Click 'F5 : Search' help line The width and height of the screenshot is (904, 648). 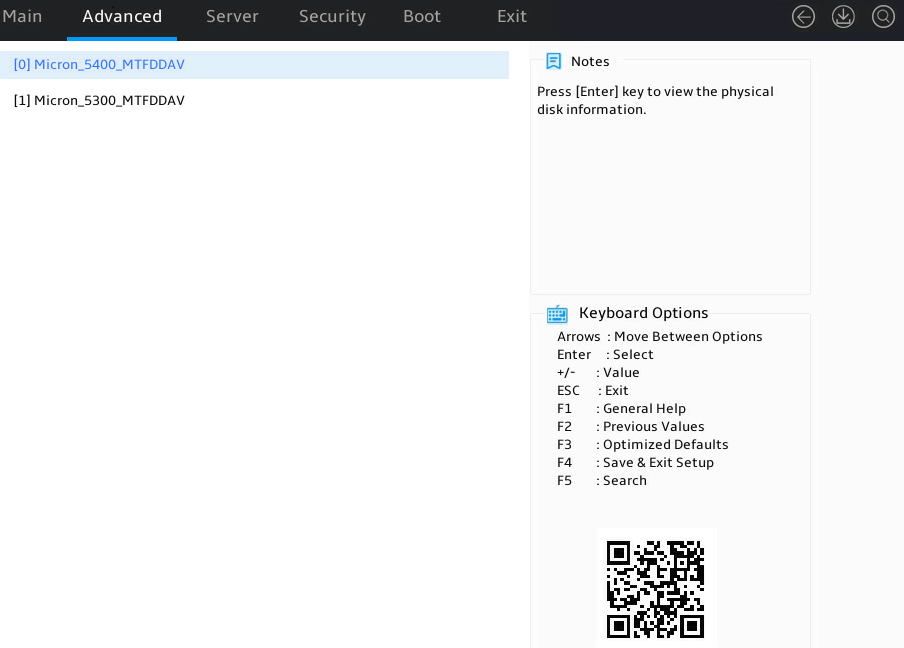click(601, 480)
